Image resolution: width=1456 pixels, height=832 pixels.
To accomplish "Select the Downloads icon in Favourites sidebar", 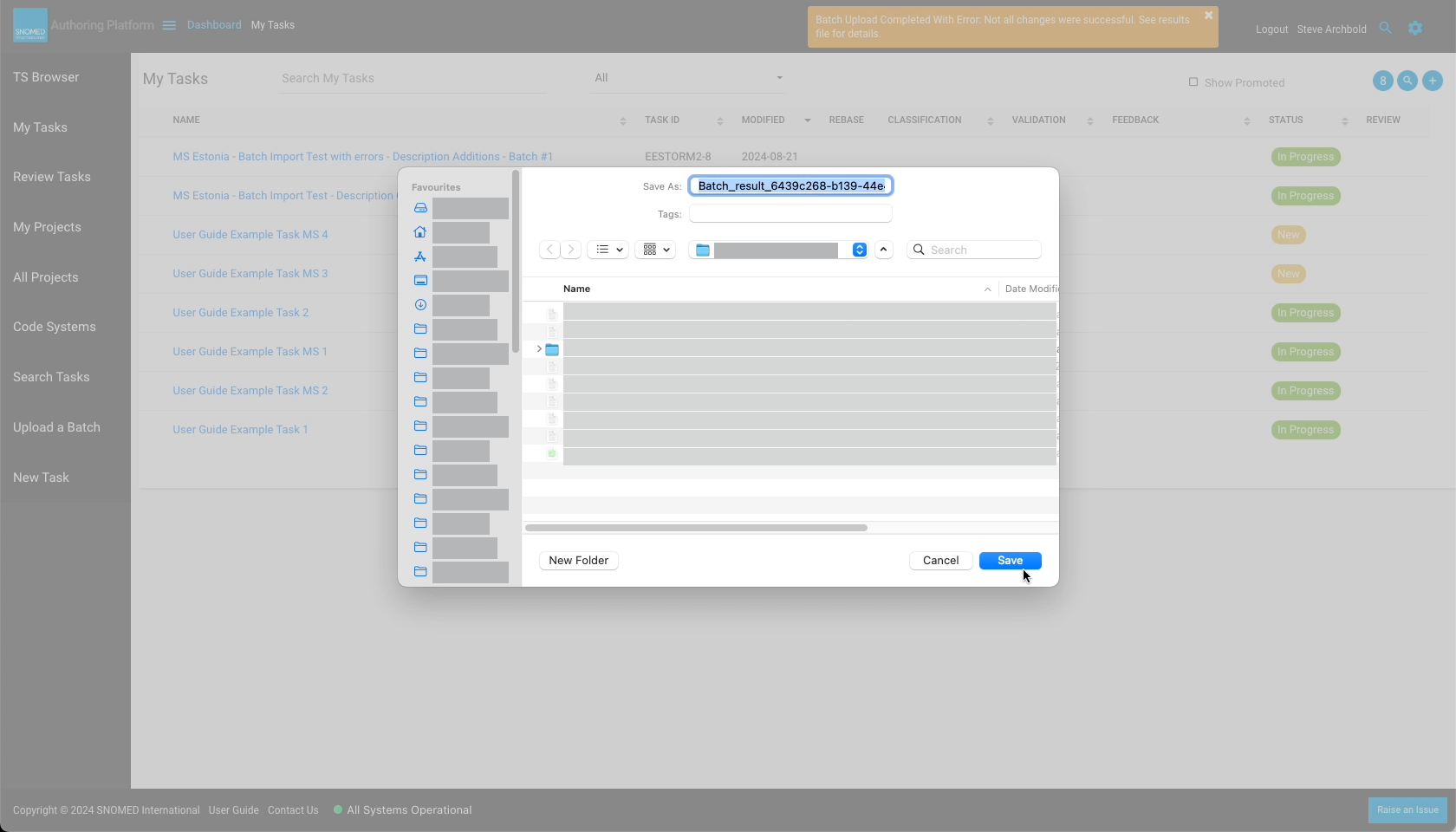I will tap(420, 305).
